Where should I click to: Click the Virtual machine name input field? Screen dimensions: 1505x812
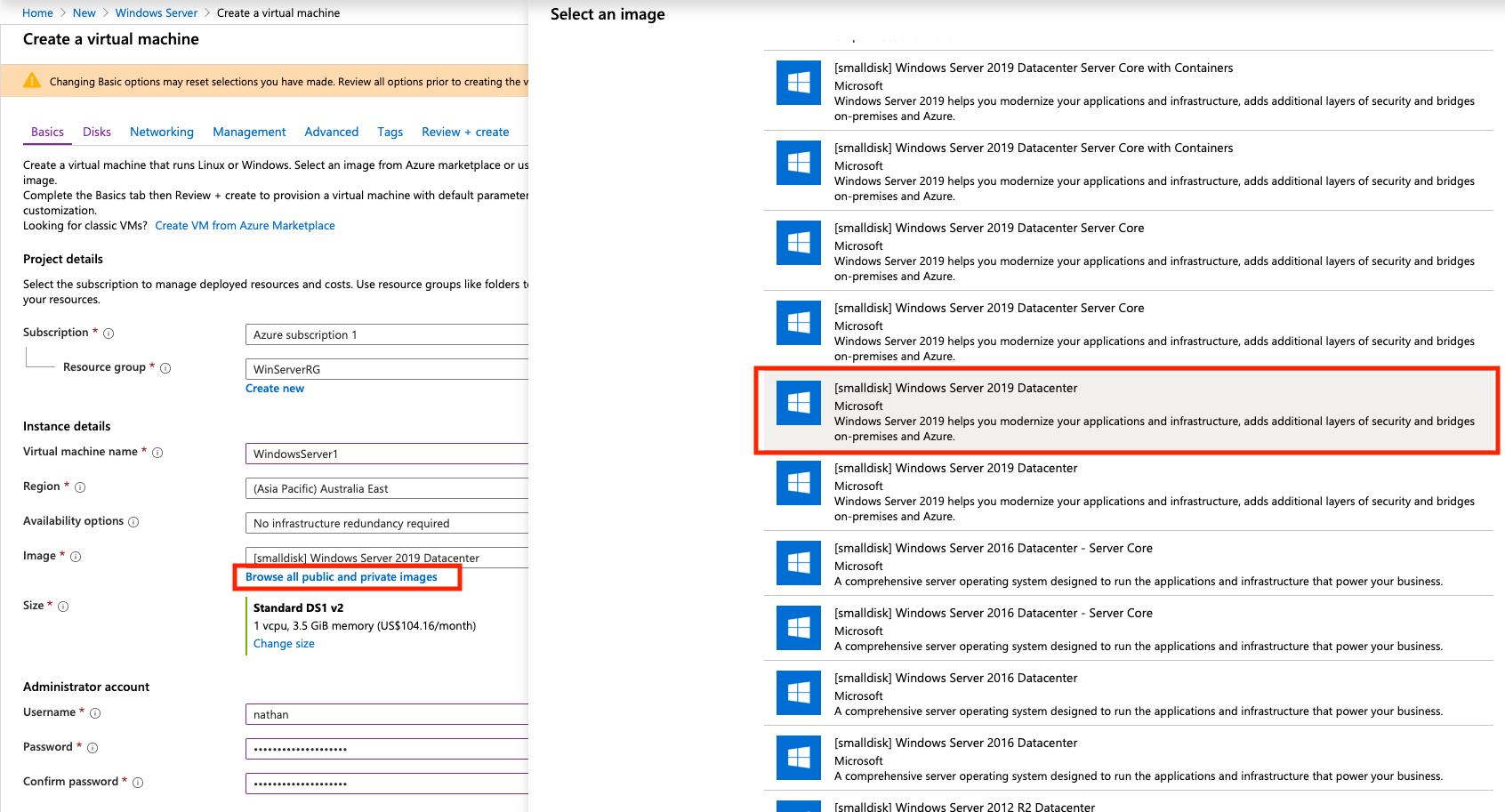pos(386,454)
